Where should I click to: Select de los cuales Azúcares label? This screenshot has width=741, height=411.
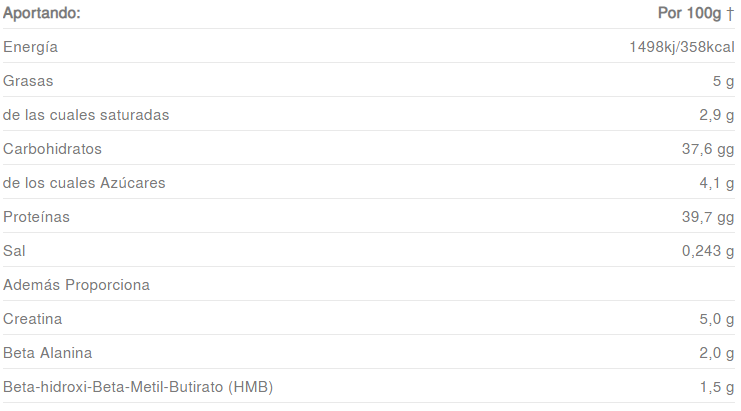click(x=84, y=183)
